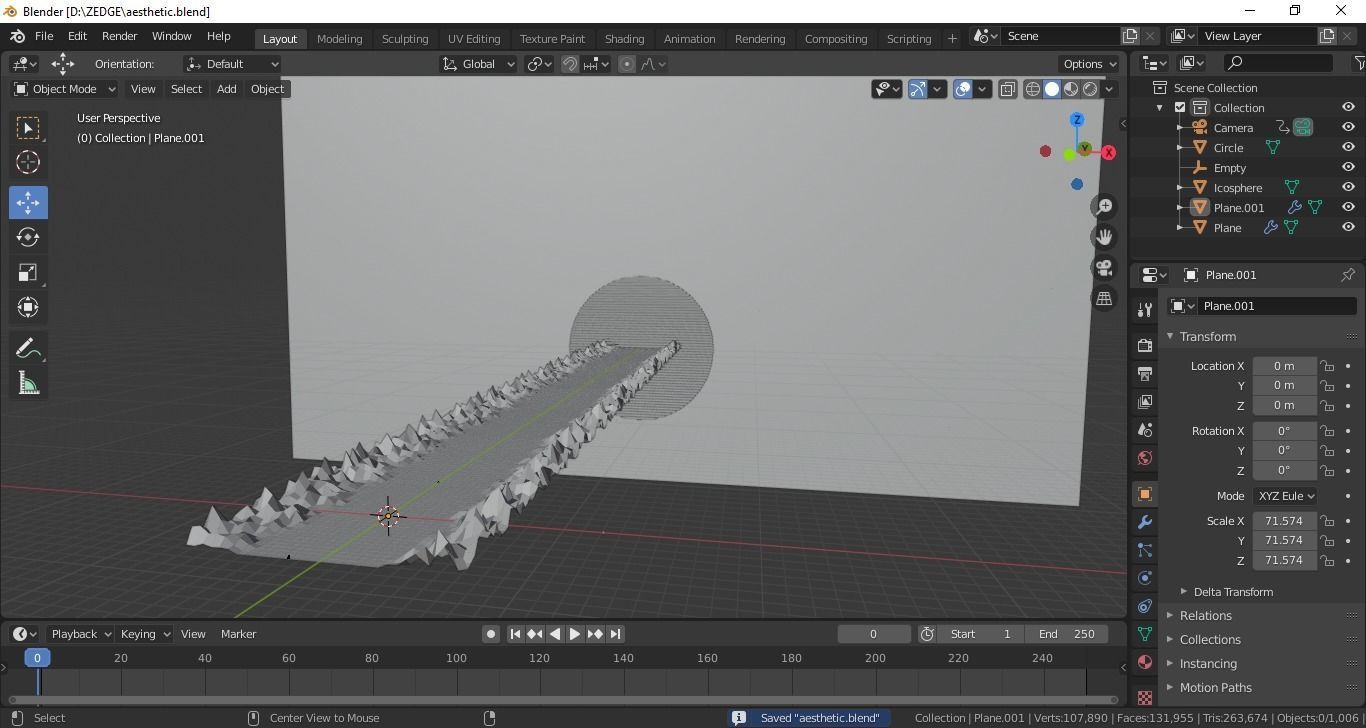The height and width of the screenshot is (728, 1366).
Task: Open the Object Mode dropdown
Action: (x=65, y=89)
